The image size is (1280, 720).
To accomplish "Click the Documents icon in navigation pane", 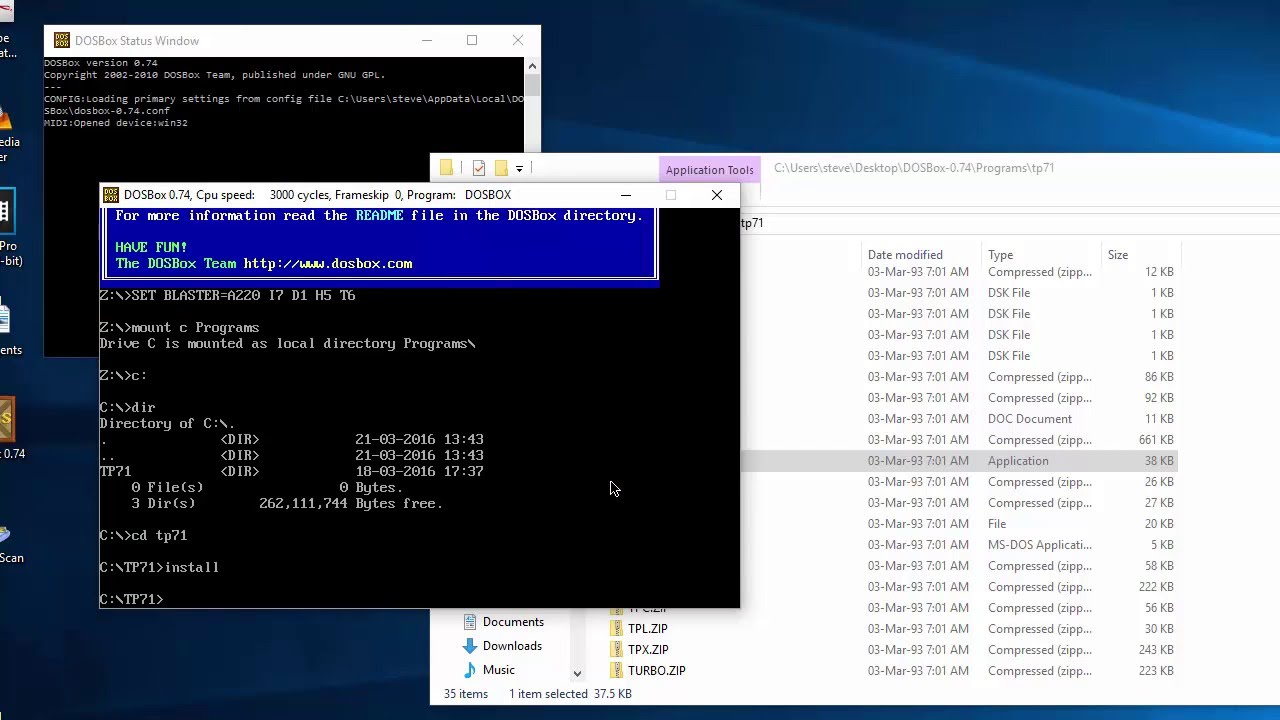I will tap(470, 622).
